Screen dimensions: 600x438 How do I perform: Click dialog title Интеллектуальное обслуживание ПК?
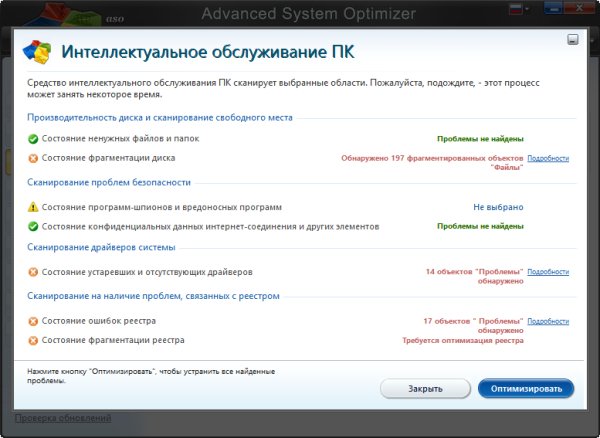pos(208,52)
